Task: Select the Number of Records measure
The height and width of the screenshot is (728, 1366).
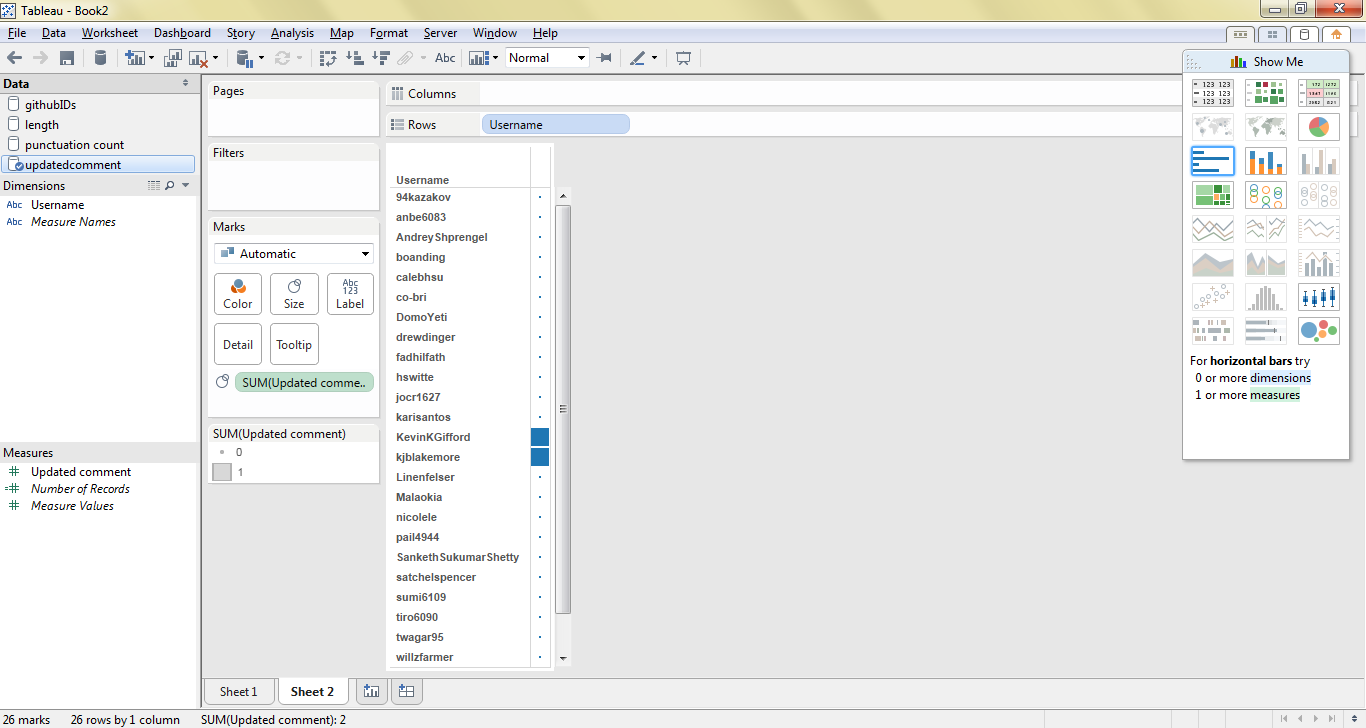Action: [x=80, y=489]
